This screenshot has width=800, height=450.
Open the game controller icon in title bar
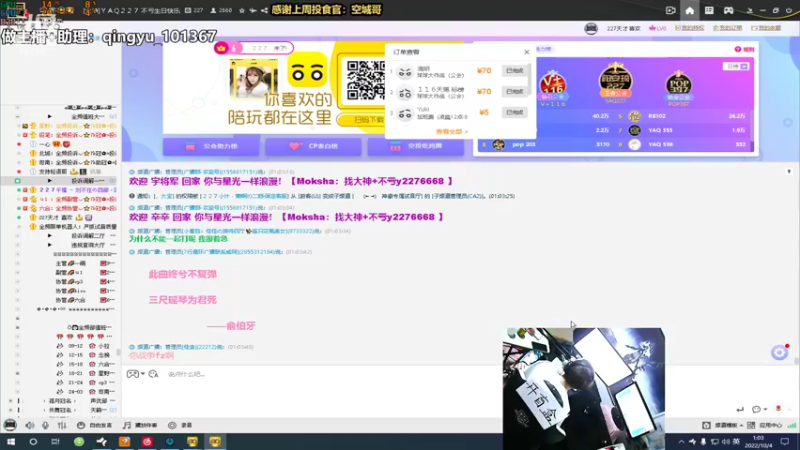point(729,10)
